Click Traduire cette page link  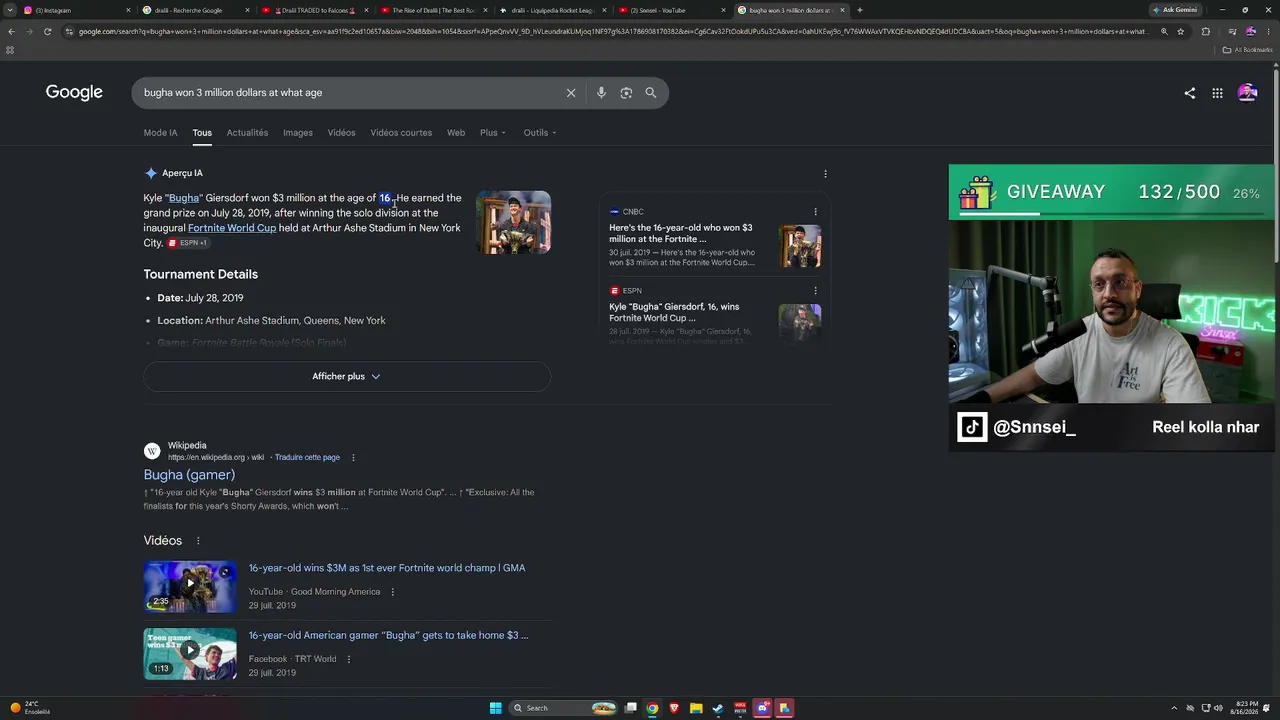307,458
